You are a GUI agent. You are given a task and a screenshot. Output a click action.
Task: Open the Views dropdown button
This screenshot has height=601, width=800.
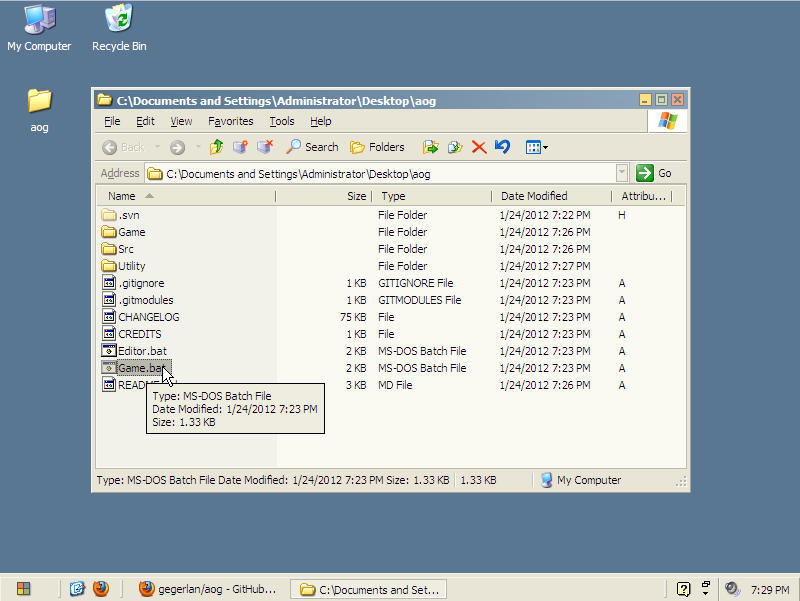(537, 147)
